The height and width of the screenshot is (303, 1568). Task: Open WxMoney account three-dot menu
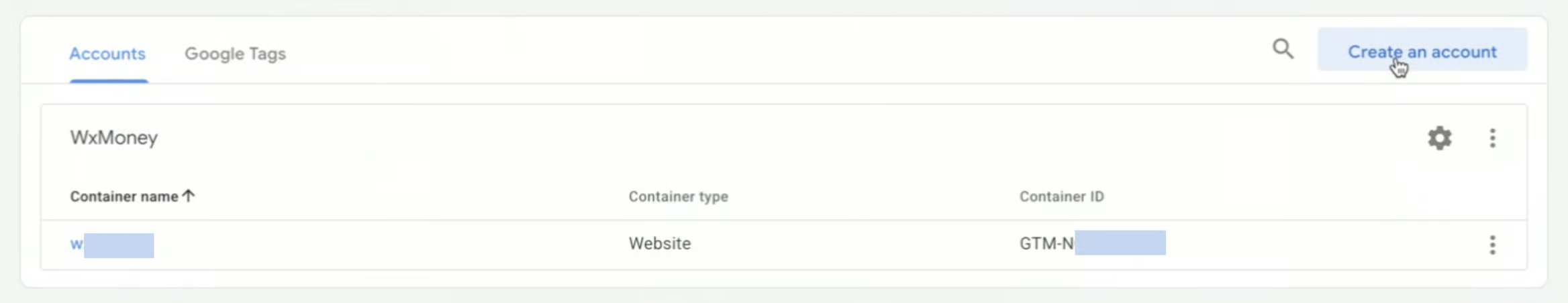click(x=1492, y=138)
